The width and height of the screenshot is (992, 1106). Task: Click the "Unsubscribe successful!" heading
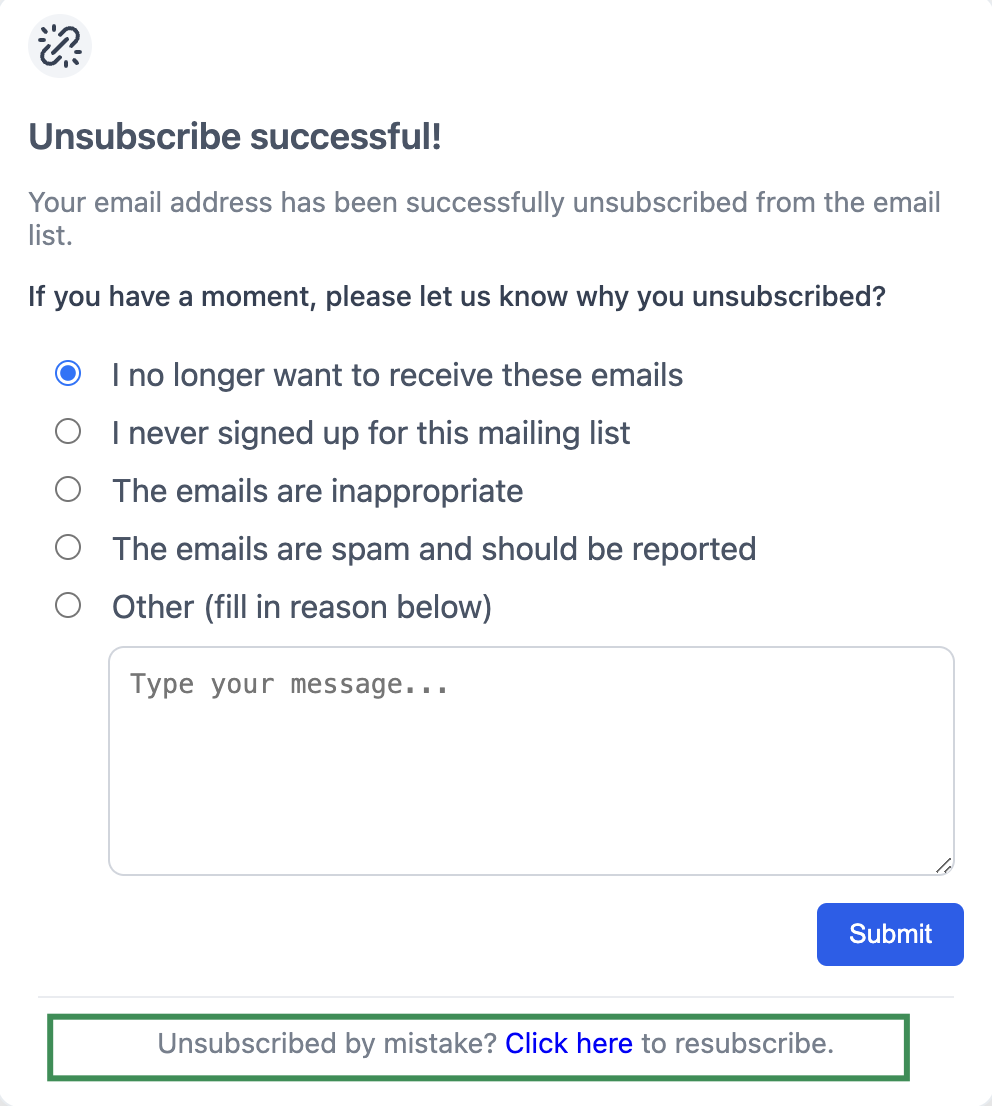tap(235, 137)
